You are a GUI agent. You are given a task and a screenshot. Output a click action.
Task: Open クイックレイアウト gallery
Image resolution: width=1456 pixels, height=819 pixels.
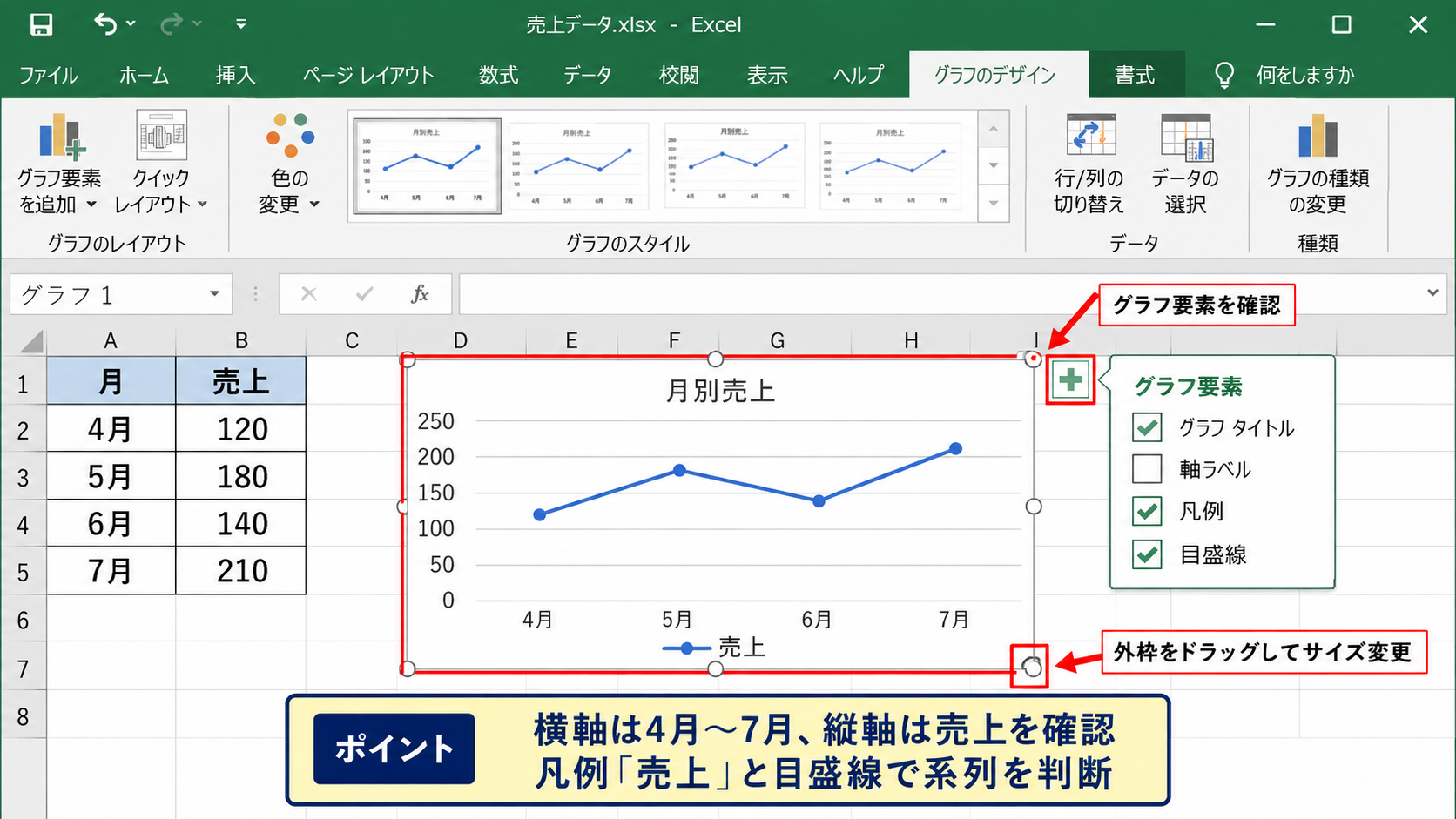tap(161, 164)
